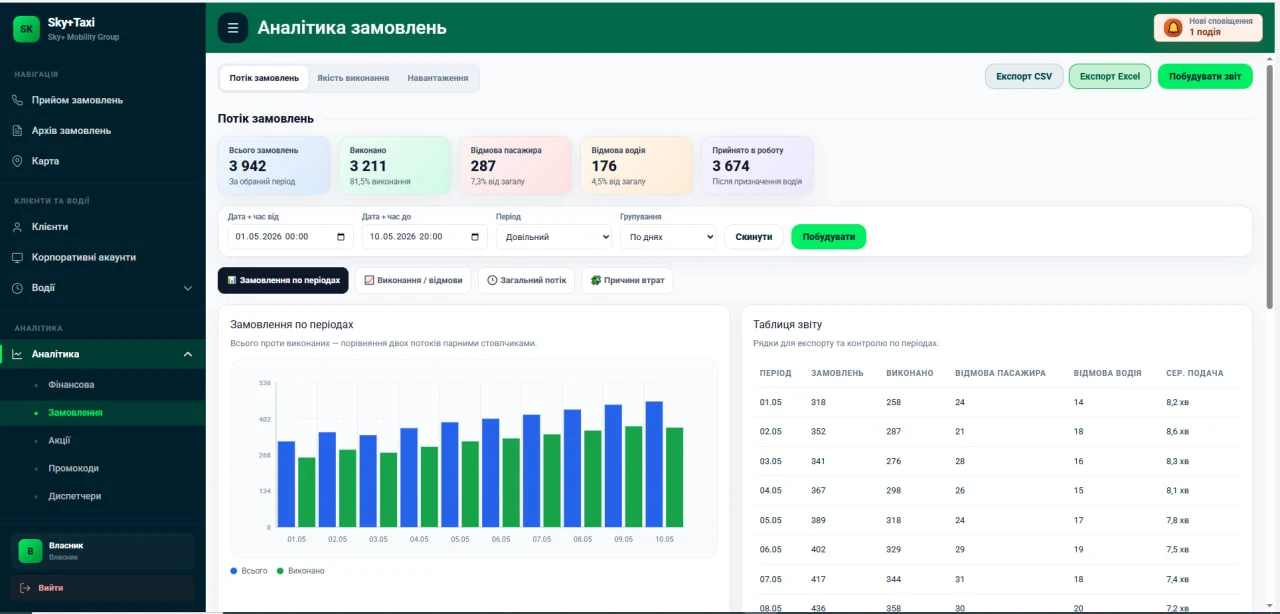Switch to the Якість виконання tab
This screenshot has height=614, width=1280.
[353, 78]
